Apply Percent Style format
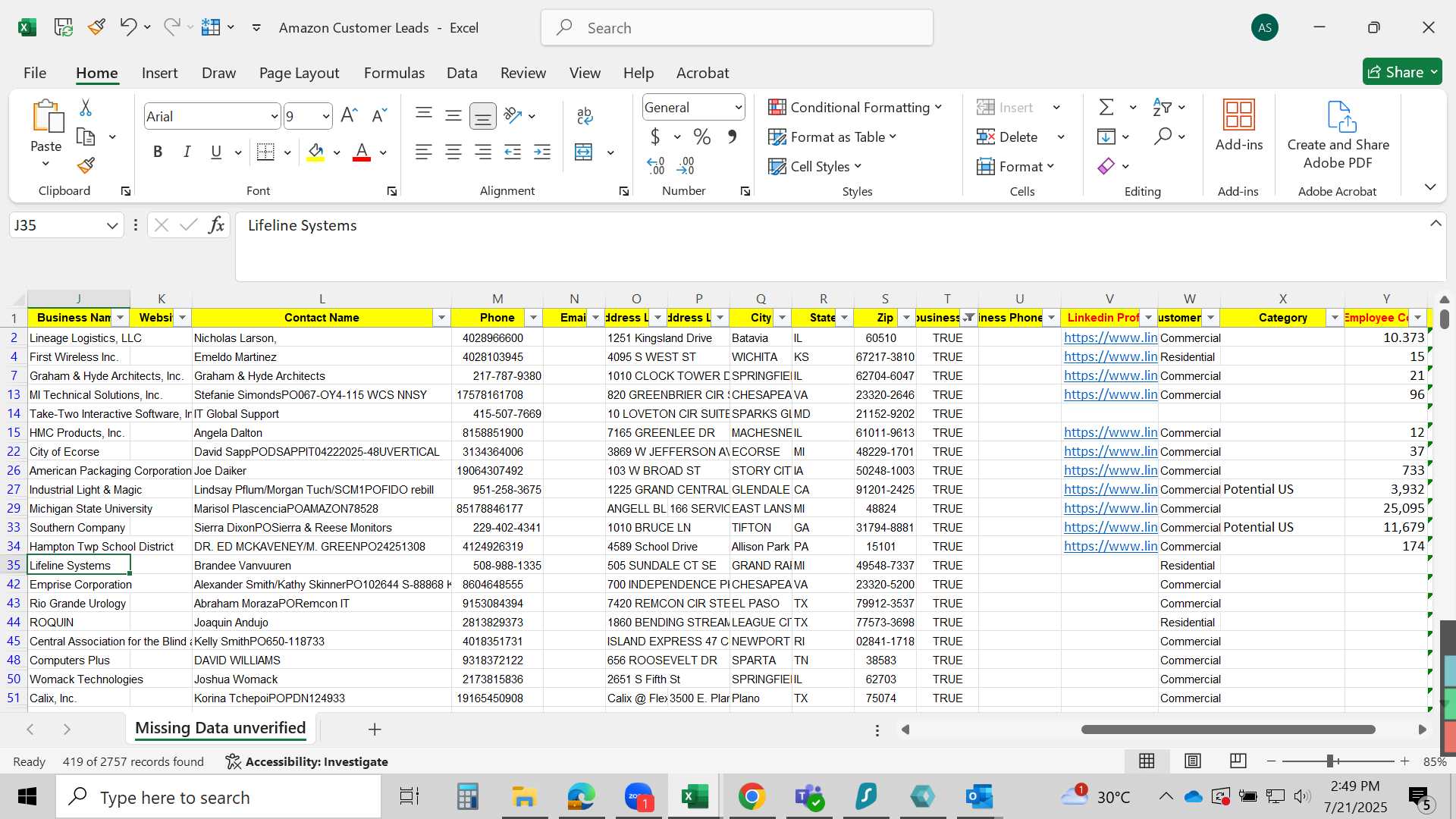This screenshot has width=1456, height=819. click(x=702, y=136)
